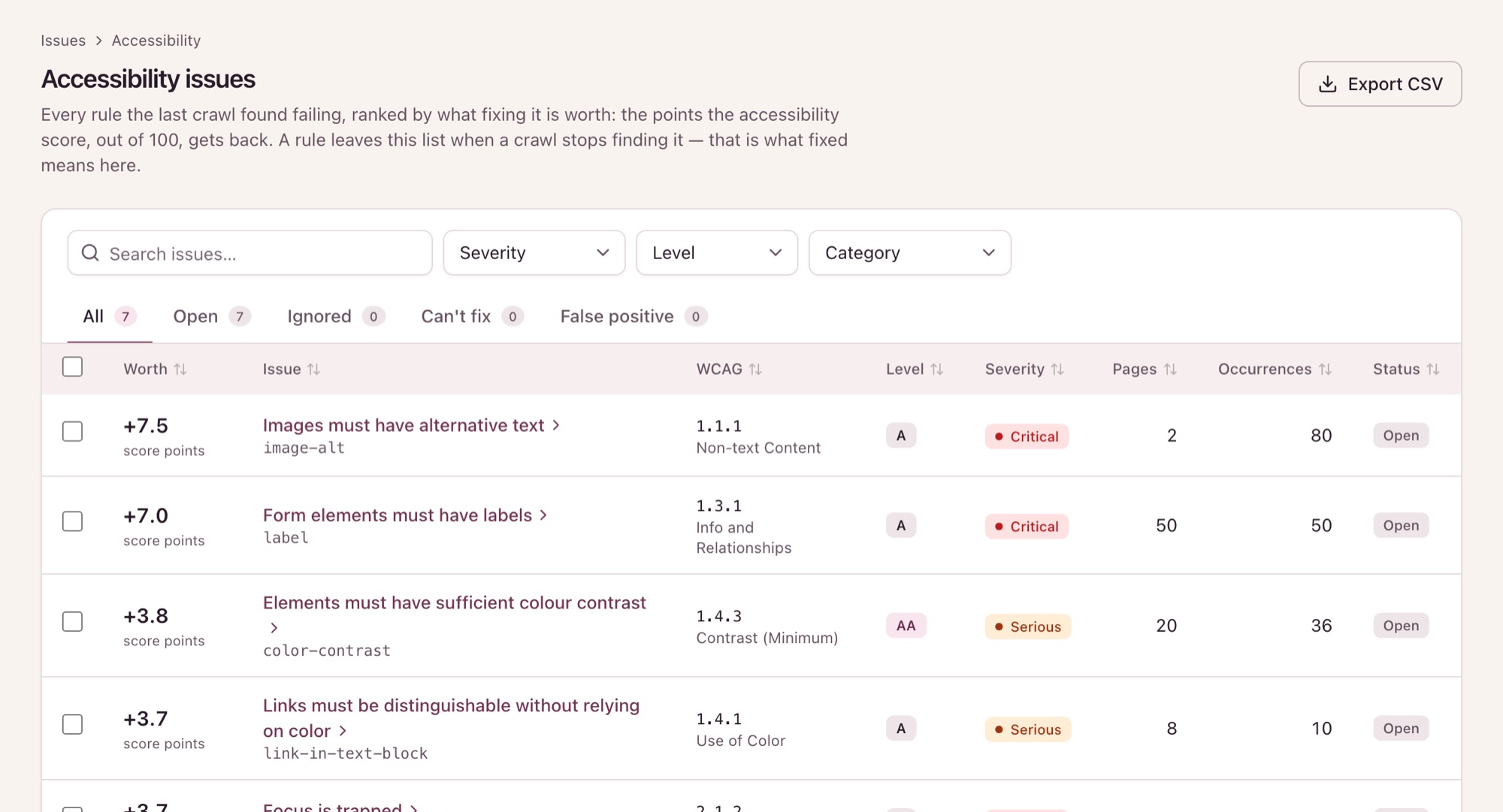
Task: Switch to the Open tab
Action: pos(211,316)
